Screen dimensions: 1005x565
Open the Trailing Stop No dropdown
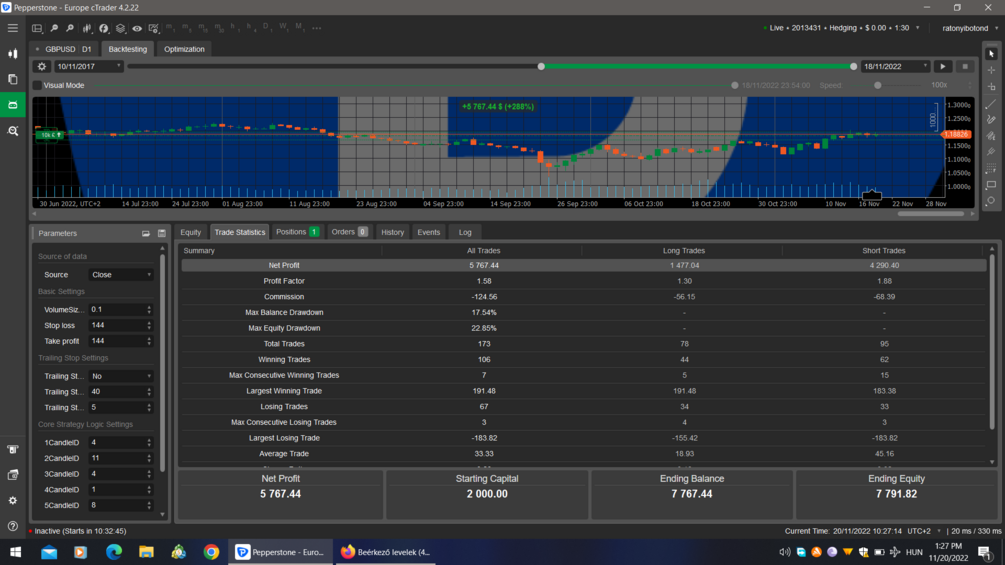(120, 376)
